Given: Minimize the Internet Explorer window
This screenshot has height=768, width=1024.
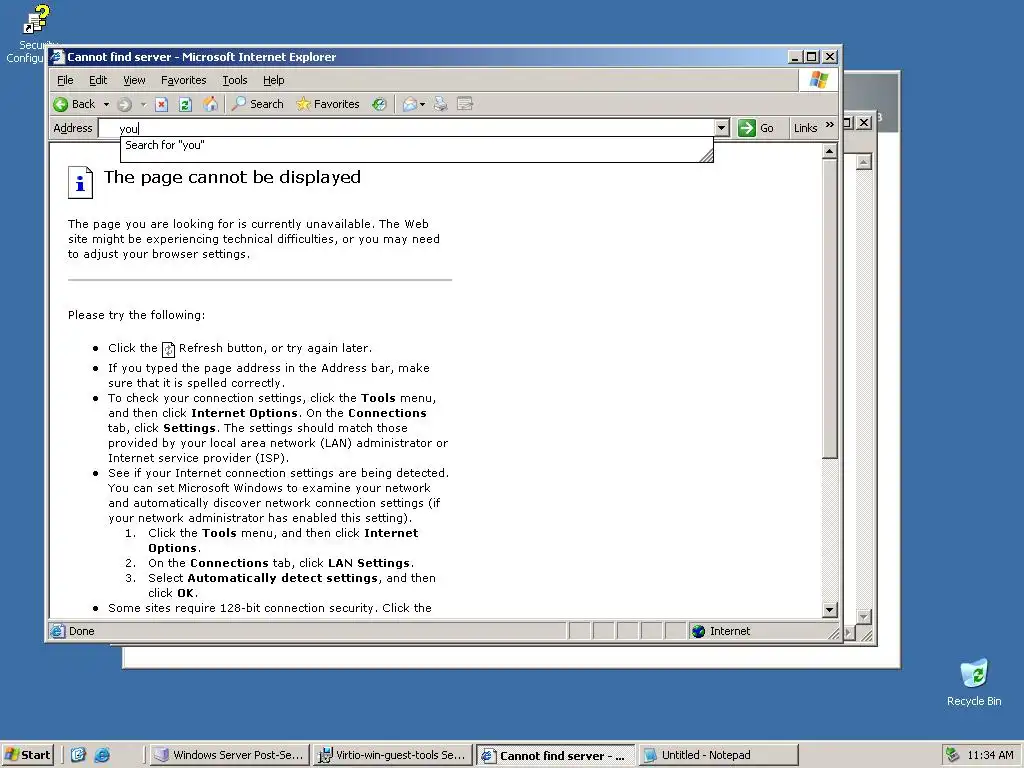Looking at the screenshot, I should [x=794, y=57].
